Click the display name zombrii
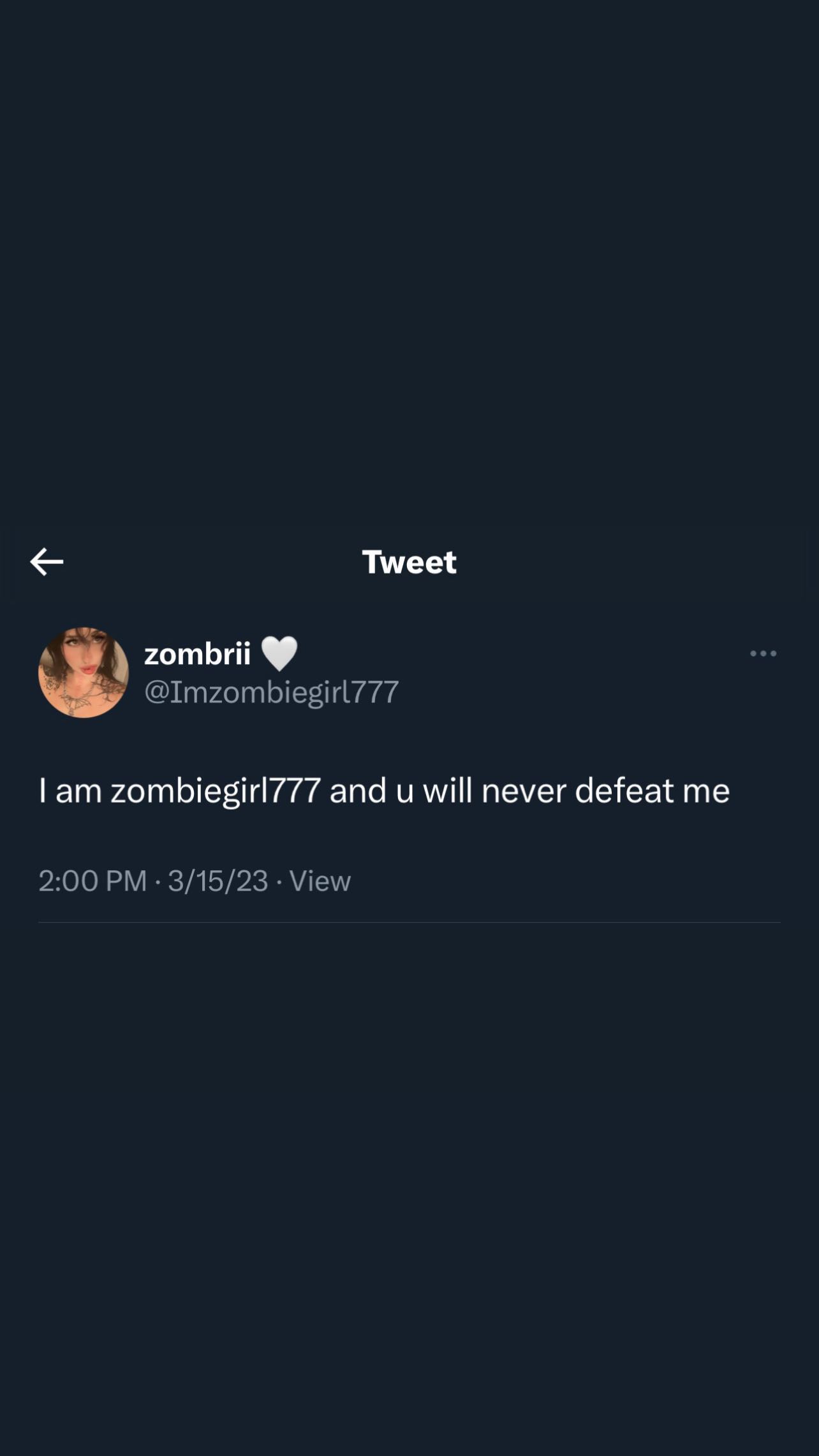The height and width of the screenshot is (1456, 819). click(x=196, y=652)
